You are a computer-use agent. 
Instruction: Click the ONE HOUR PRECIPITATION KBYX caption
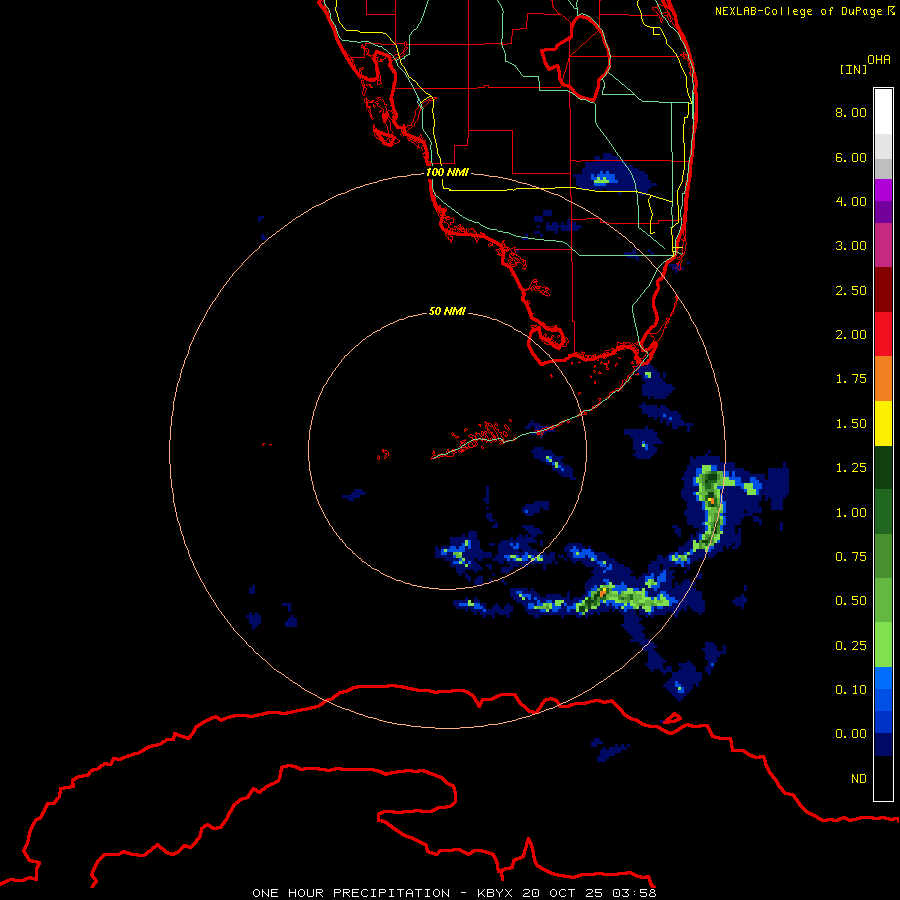click(454, 893)
